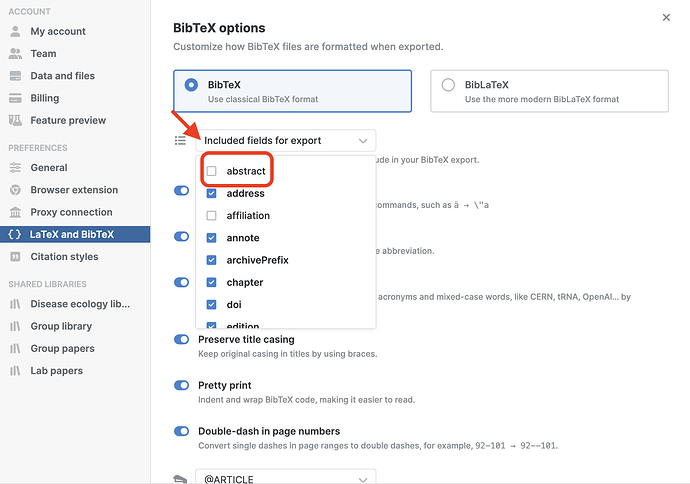Check the affiliation field checkbox
690x484 pixels.
[x=212, y=216]
